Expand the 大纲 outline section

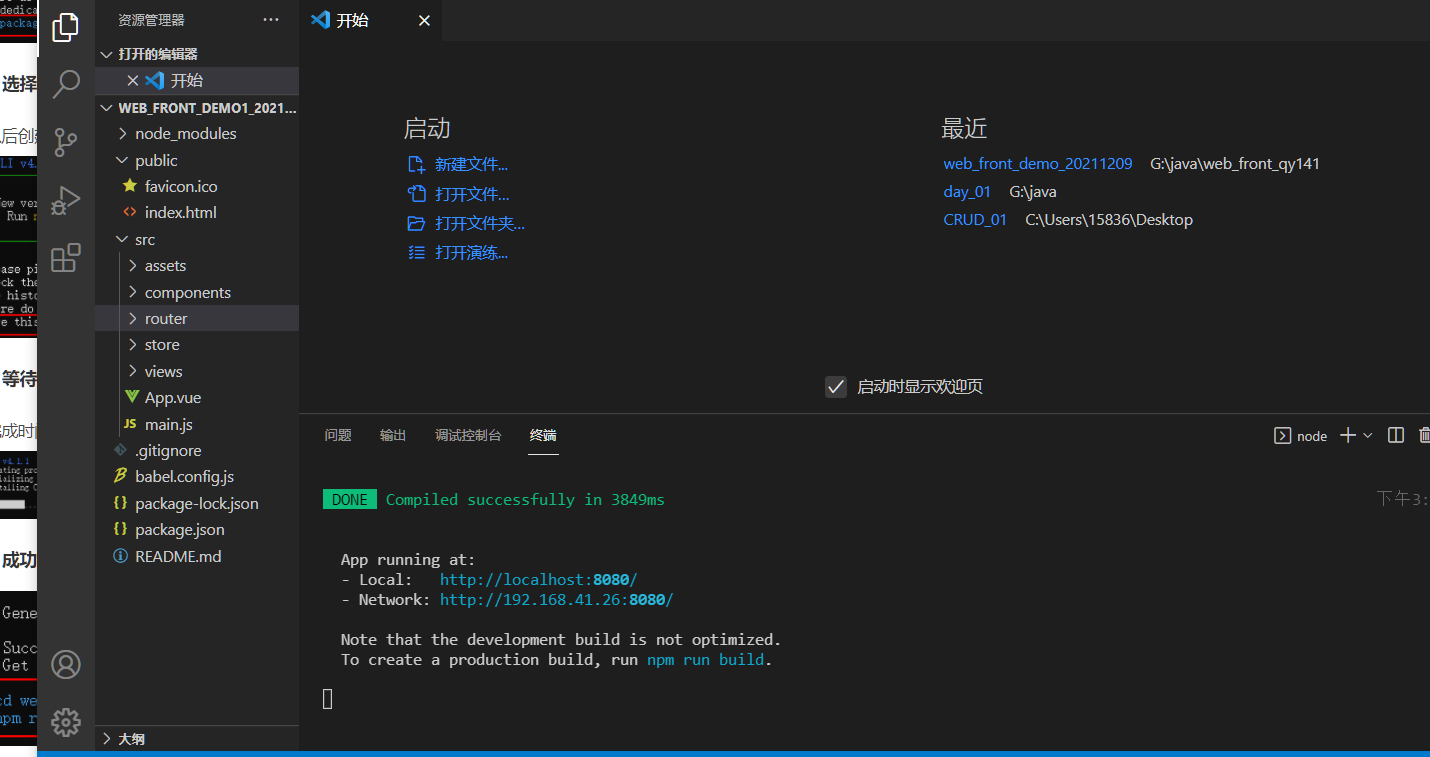point(107,739)
